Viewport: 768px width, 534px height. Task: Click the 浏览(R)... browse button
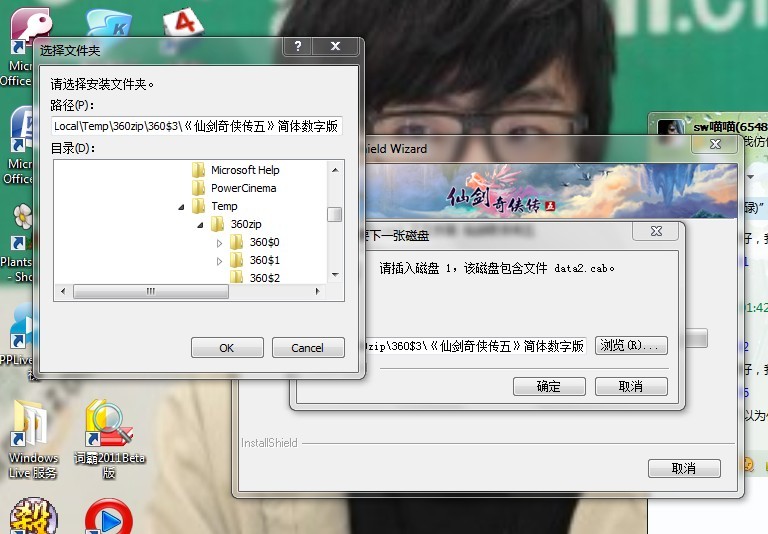click(630, 346)
